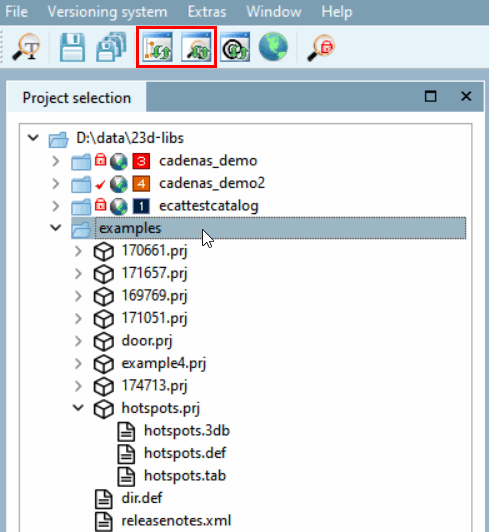Expand the cadenas_demo2 folder

[x=56, y=184]
